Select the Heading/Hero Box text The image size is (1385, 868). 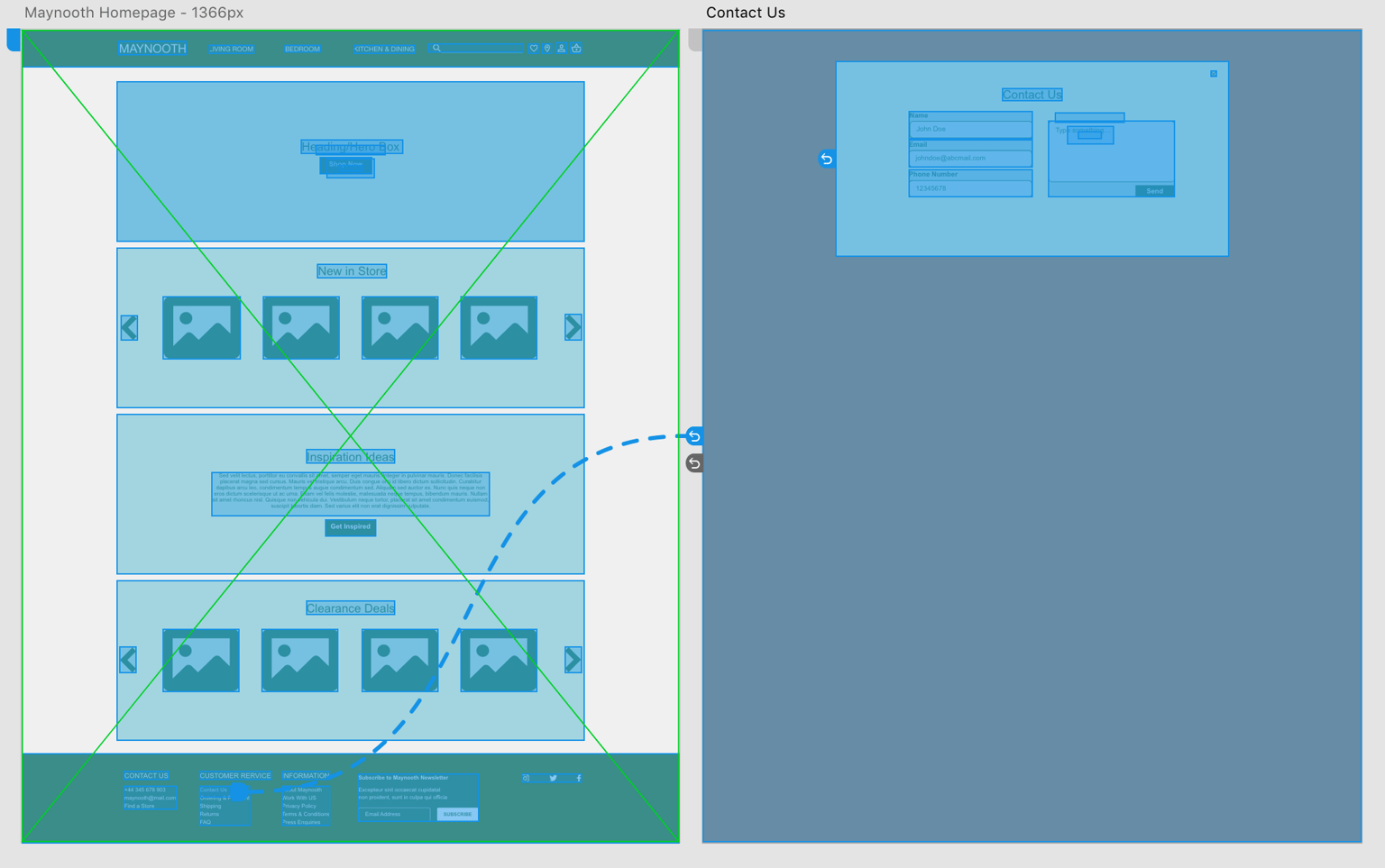[x=351, y=147]
